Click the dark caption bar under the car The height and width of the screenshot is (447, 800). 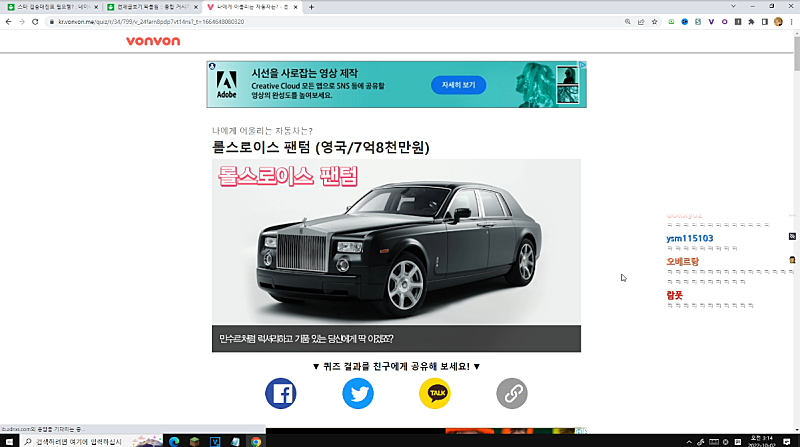[x=396, y=339]
